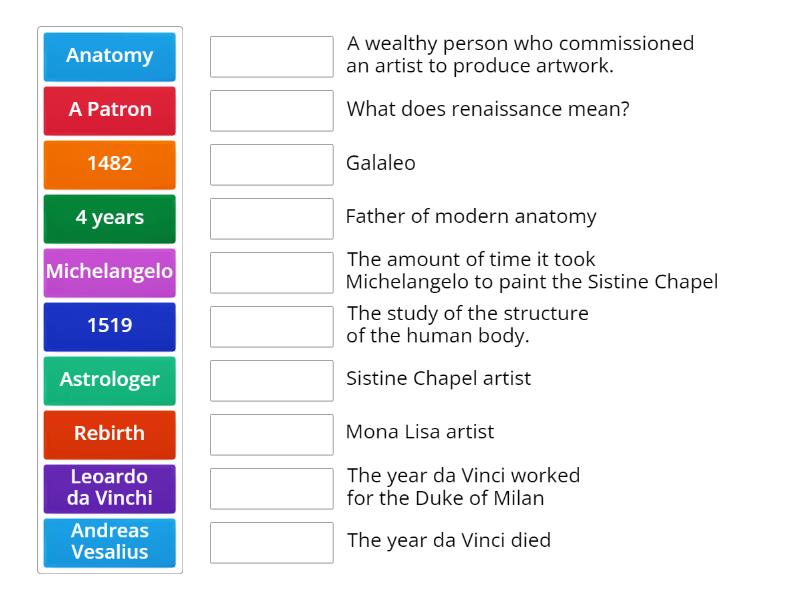This screenshot has height=600, width=800.
Task: Click the answer box next to "Sistine Chapel artist"
Action: [271, 380]
